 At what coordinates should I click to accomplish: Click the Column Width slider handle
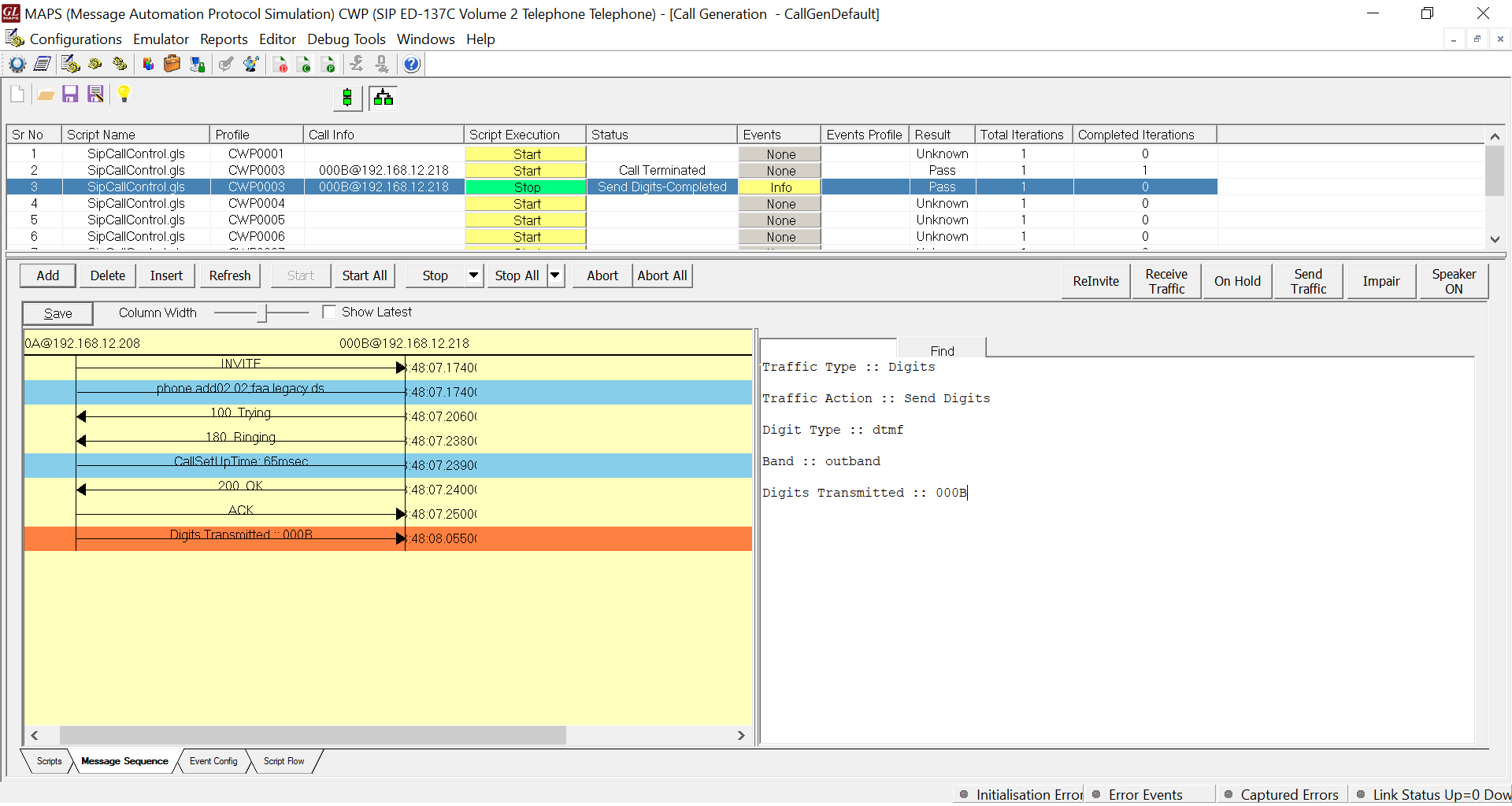[x=262, y=312]
